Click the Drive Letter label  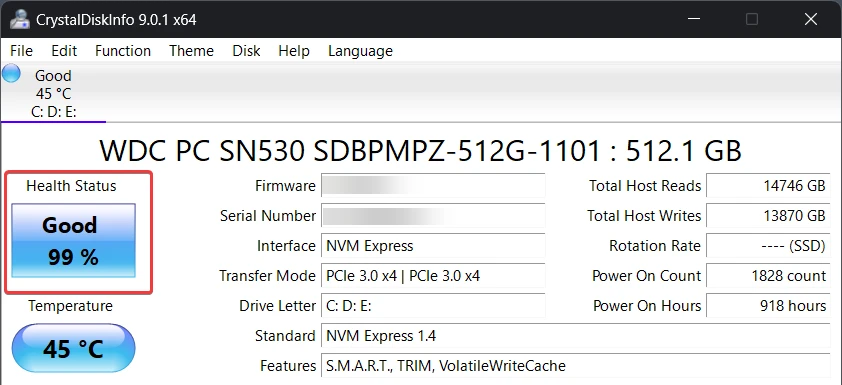(x=278, y=306)
